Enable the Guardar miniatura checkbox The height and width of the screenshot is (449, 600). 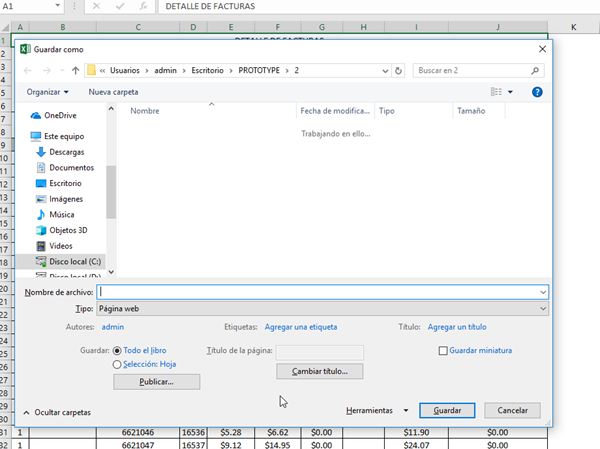coord(444,351)
